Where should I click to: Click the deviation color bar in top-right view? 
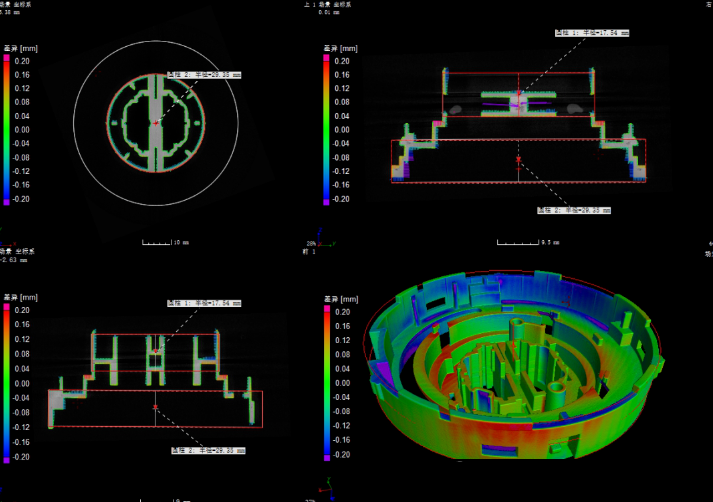(326, 130)
